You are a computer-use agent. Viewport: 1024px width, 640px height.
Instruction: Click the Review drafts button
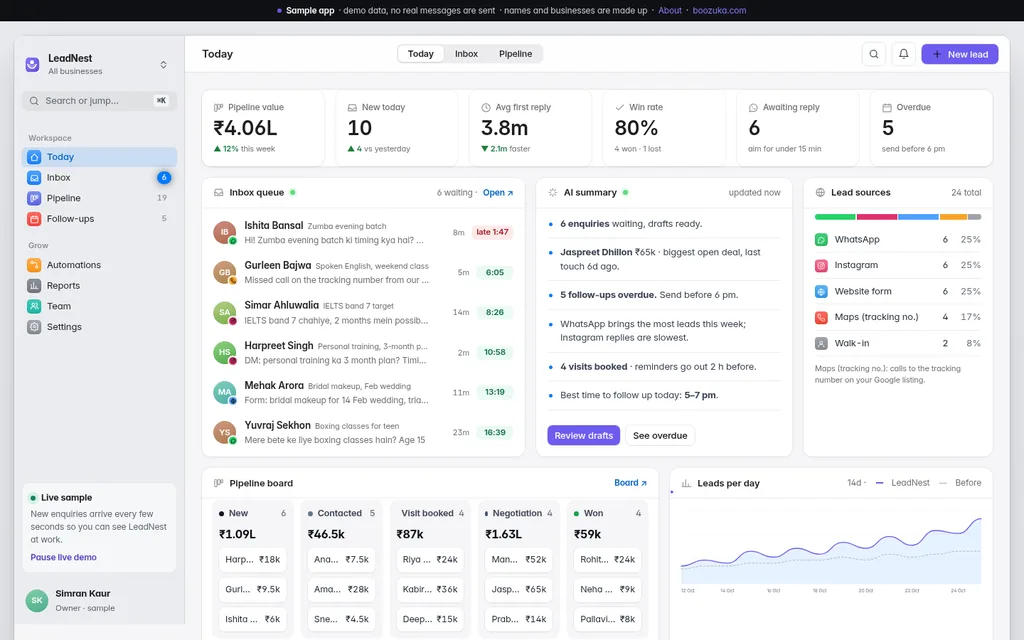click(x=583, y=436)
